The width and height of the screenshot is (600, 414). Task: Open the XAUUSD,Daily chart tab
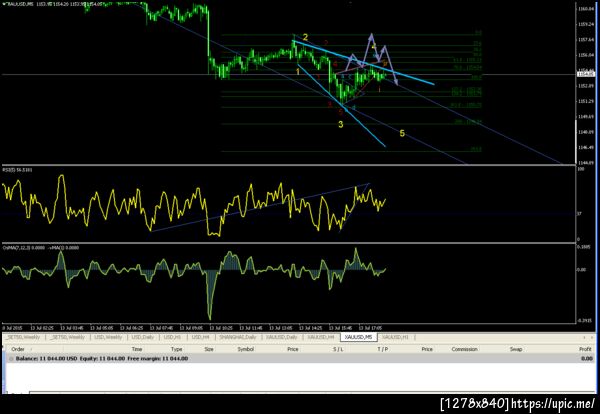282,337
